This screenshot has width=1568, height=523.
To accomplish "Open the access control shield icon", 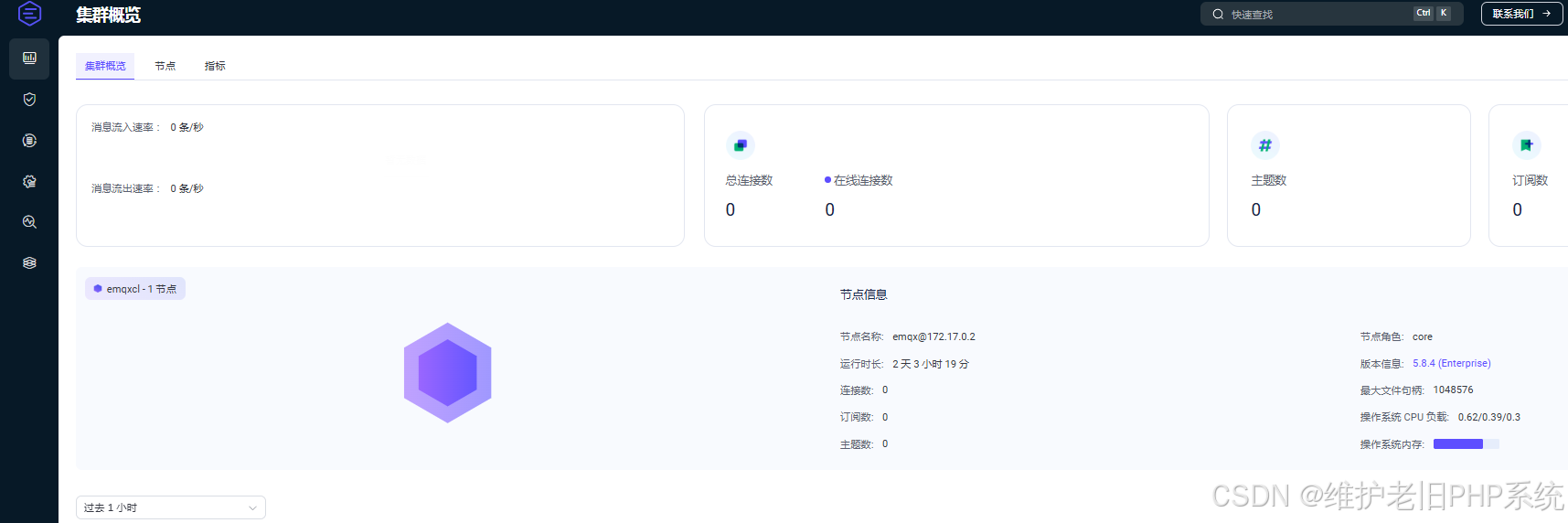I will 29,99.
